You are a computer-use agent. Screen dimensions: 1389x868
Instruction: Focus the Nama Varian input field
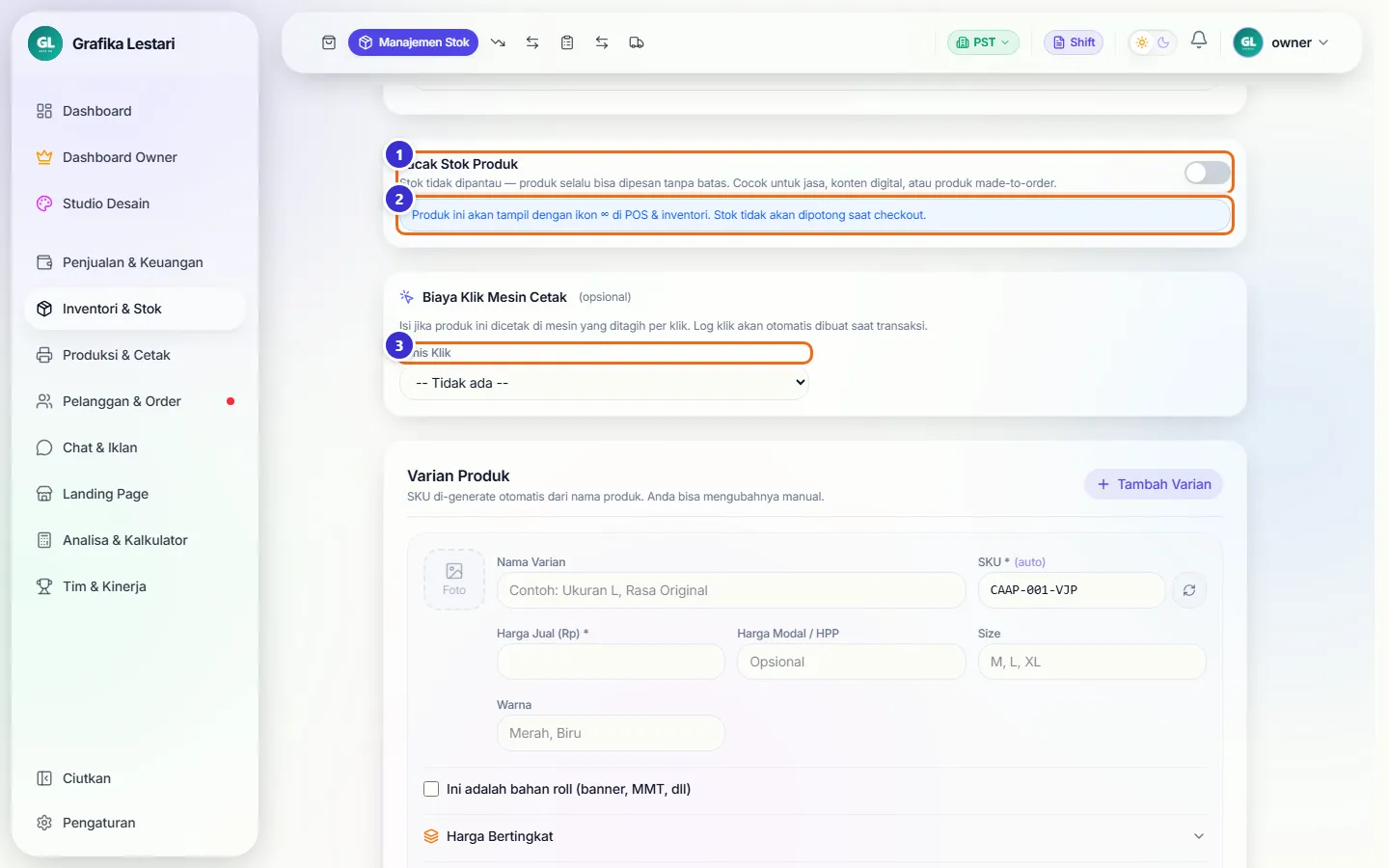pyautogui.click(x=731, y=590)
